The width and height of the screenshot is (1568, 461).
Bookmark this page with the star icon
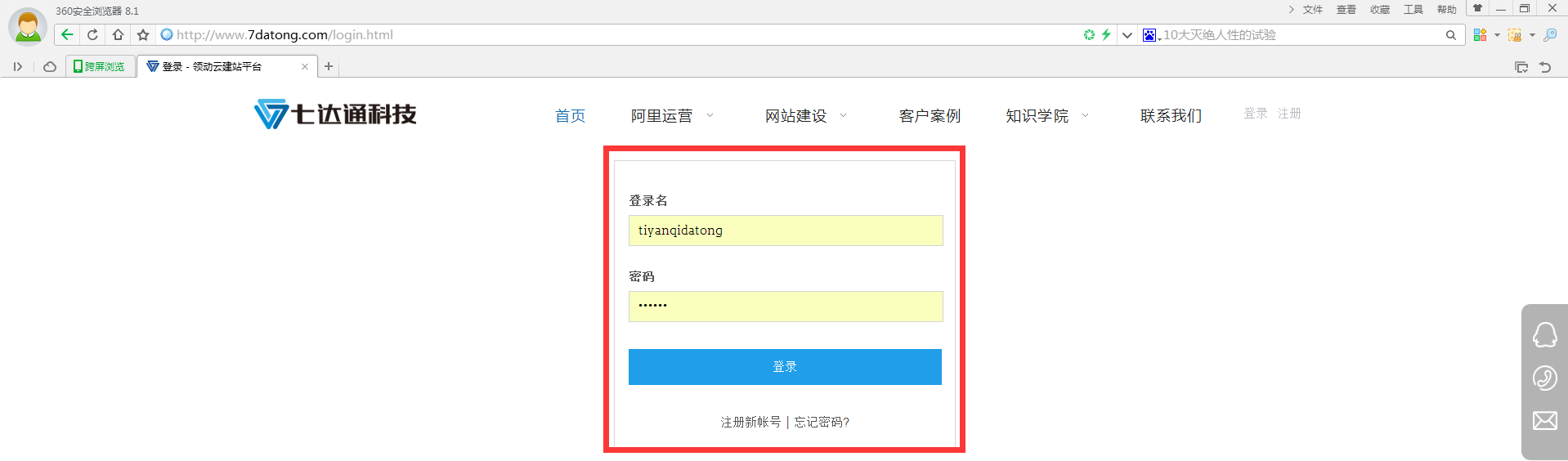(143, 34)
